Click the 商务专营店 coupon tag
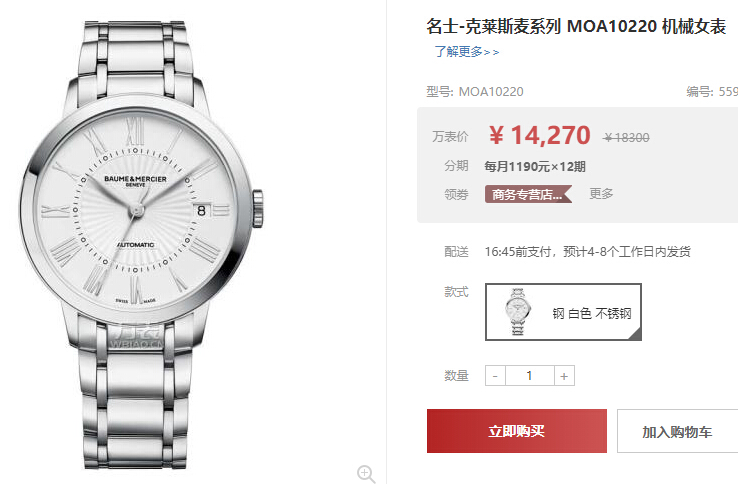The height and width of the screenshot is (484, 738). (528, 194)
